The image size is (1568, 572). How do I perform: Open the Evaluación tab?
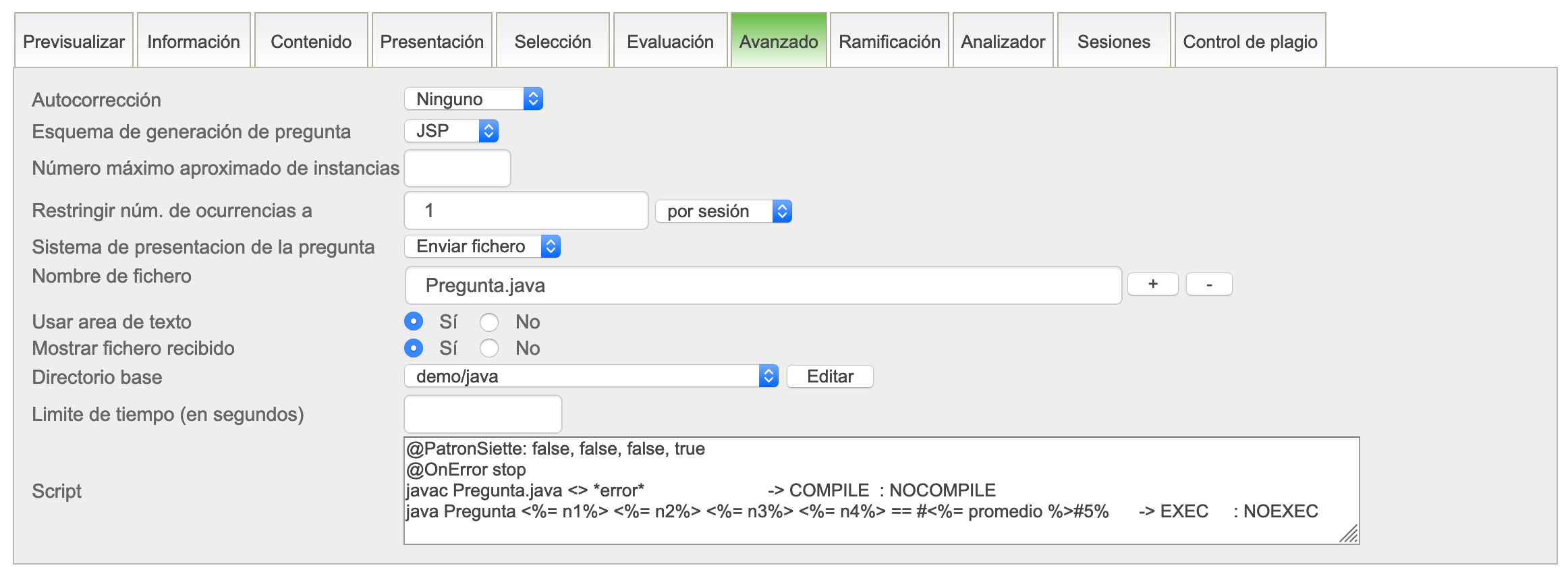tap(670, 42)
